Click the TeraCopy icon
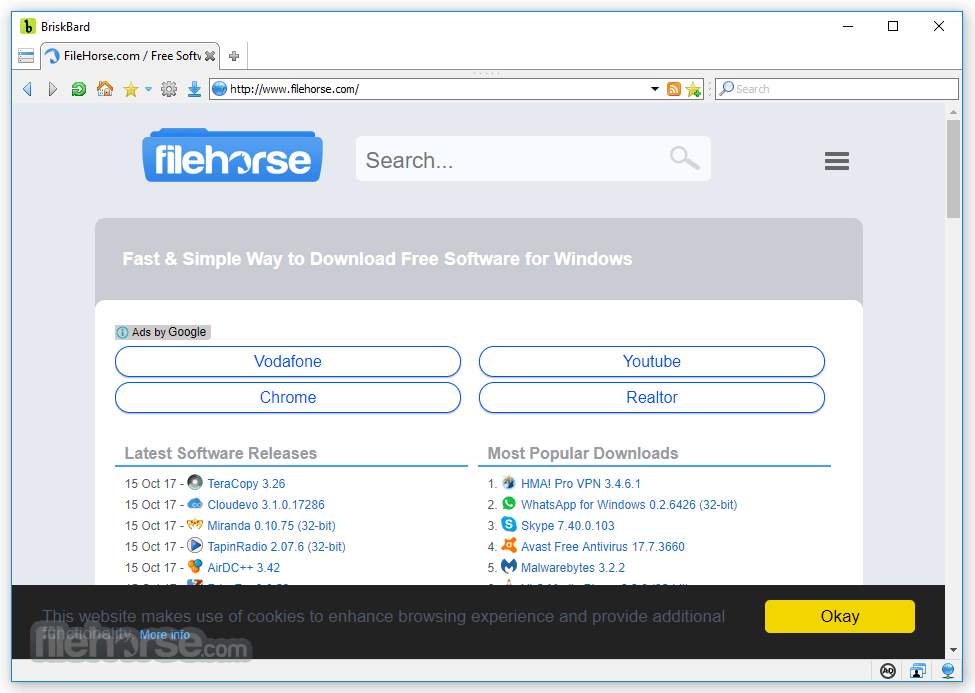 195,482
